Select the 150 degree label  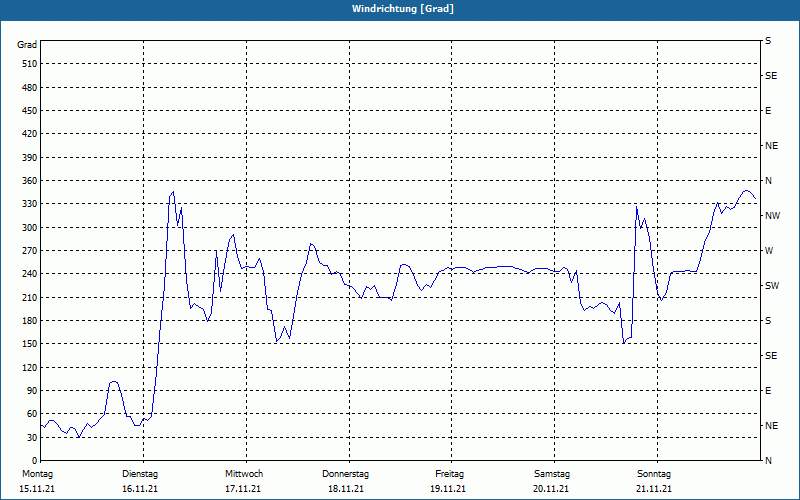point(30,344)
